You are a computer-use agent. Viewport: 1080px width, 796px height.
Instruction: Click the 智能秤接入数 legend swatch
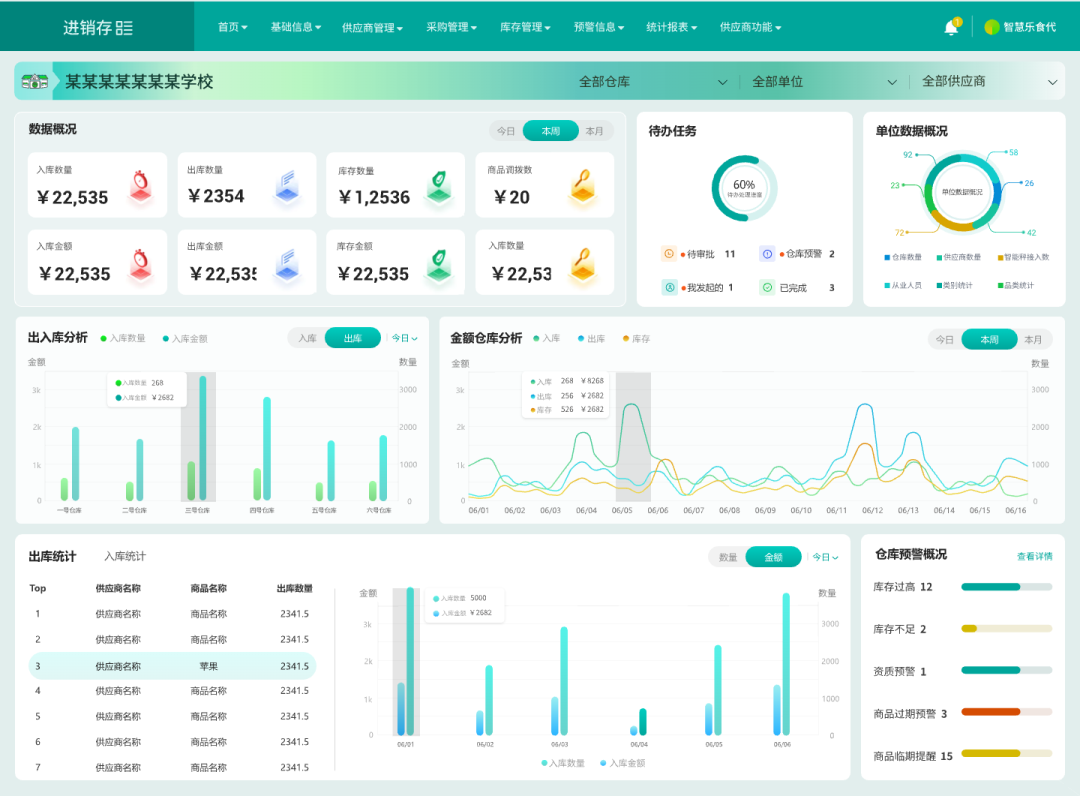(x=1000, y=258)
